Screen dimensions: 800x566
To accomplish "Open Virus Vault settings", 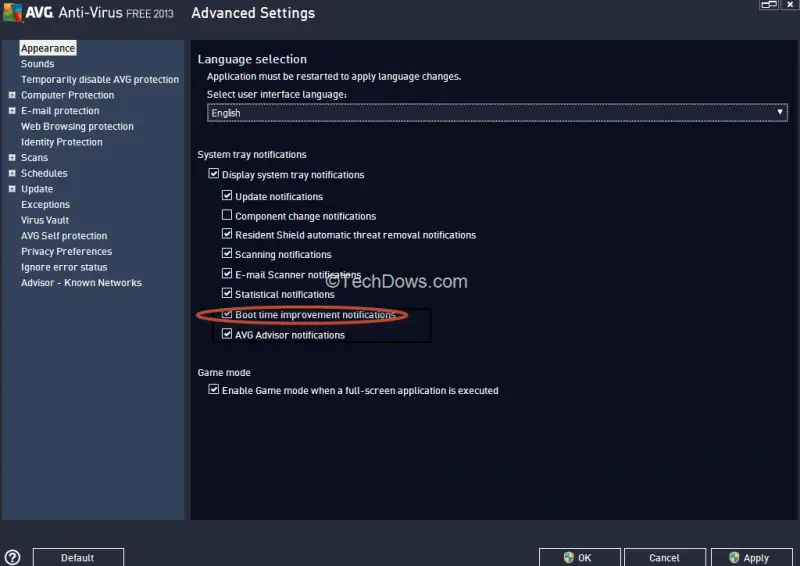I will click(45, 220).
